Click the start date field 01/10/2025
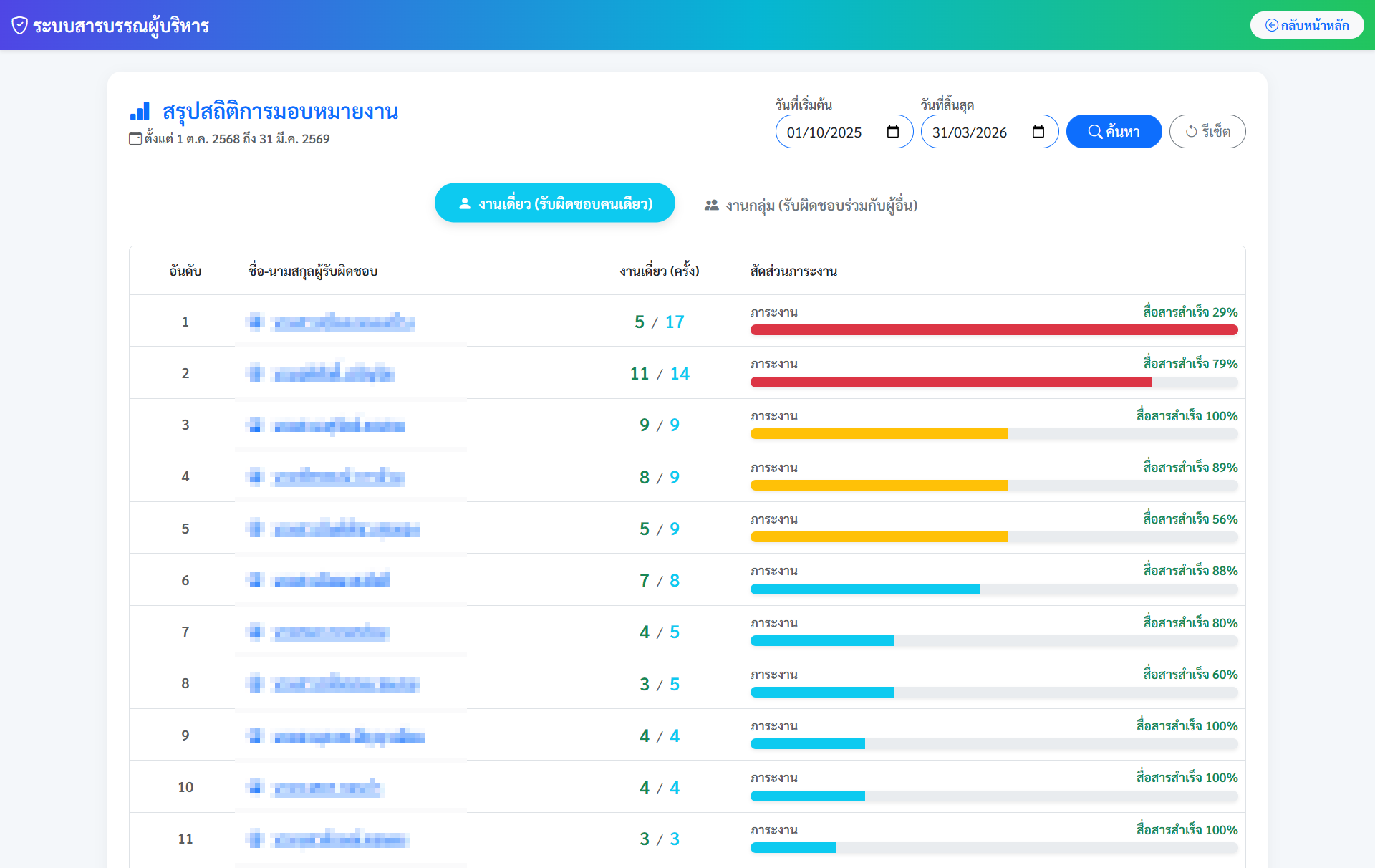This screenshot has width=1375, height=868. tap(824, 132)
